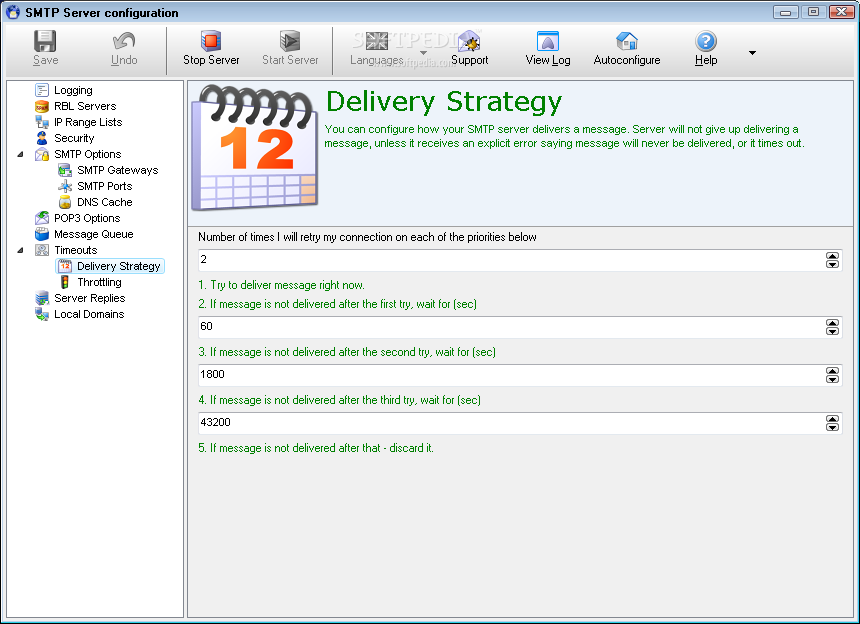Click the SMTP Ports icon

(65, 186)
